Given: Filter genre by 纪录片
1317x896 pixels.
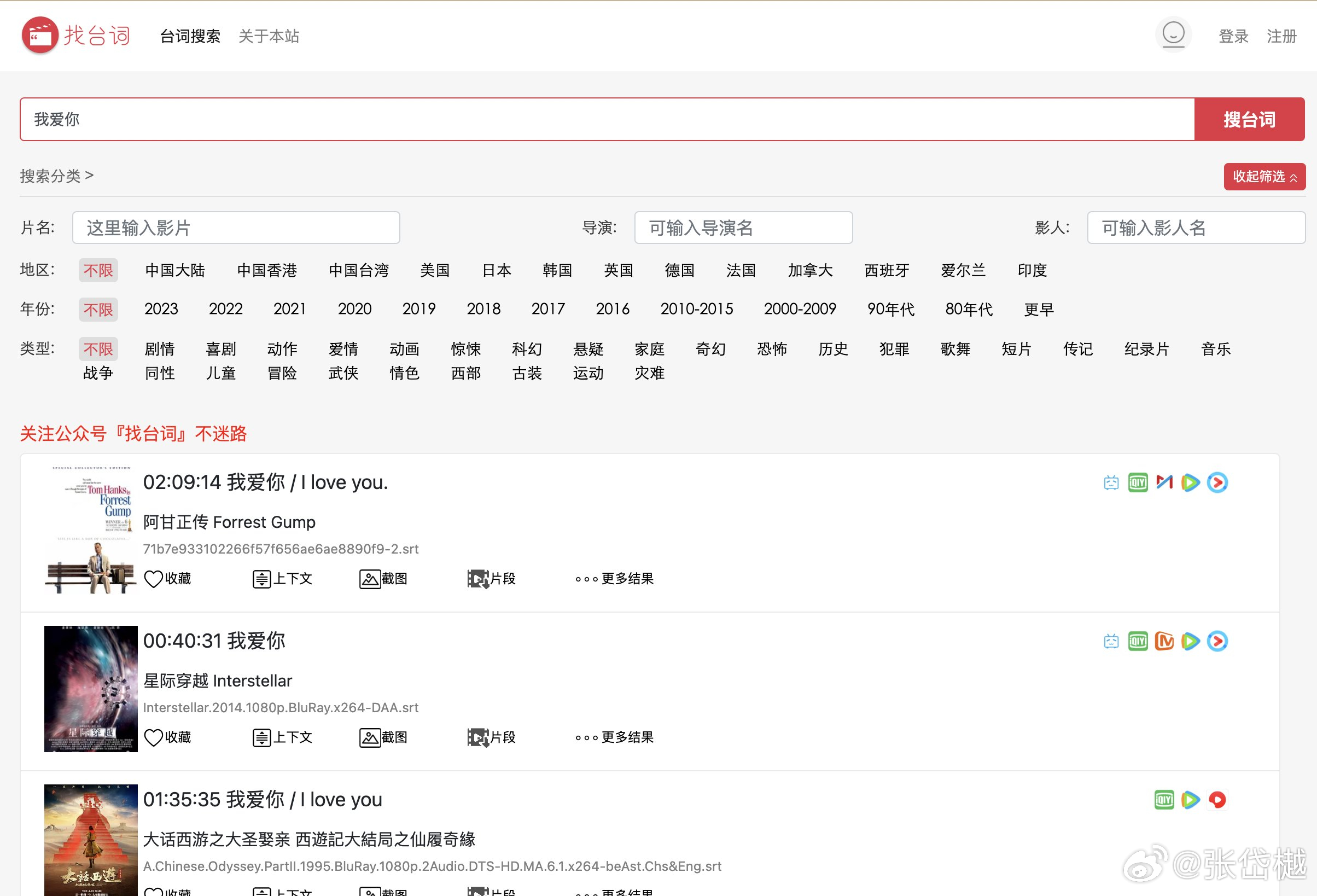Looking at the screenshot, I should click(1146, 349).
